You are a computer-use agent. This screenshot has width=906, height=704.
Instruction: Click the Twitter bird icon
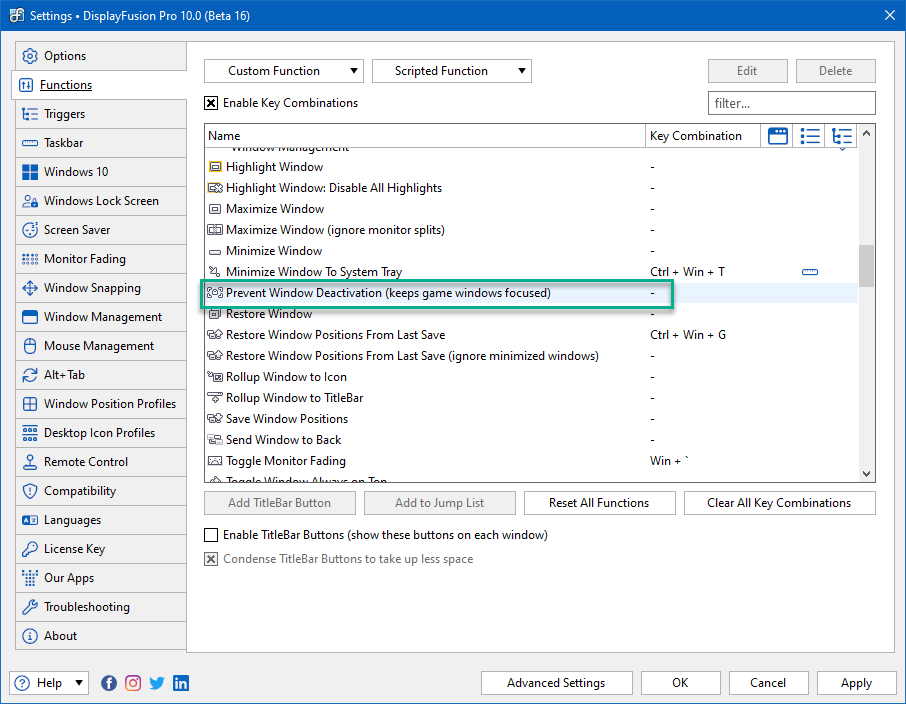click(157, 683)
